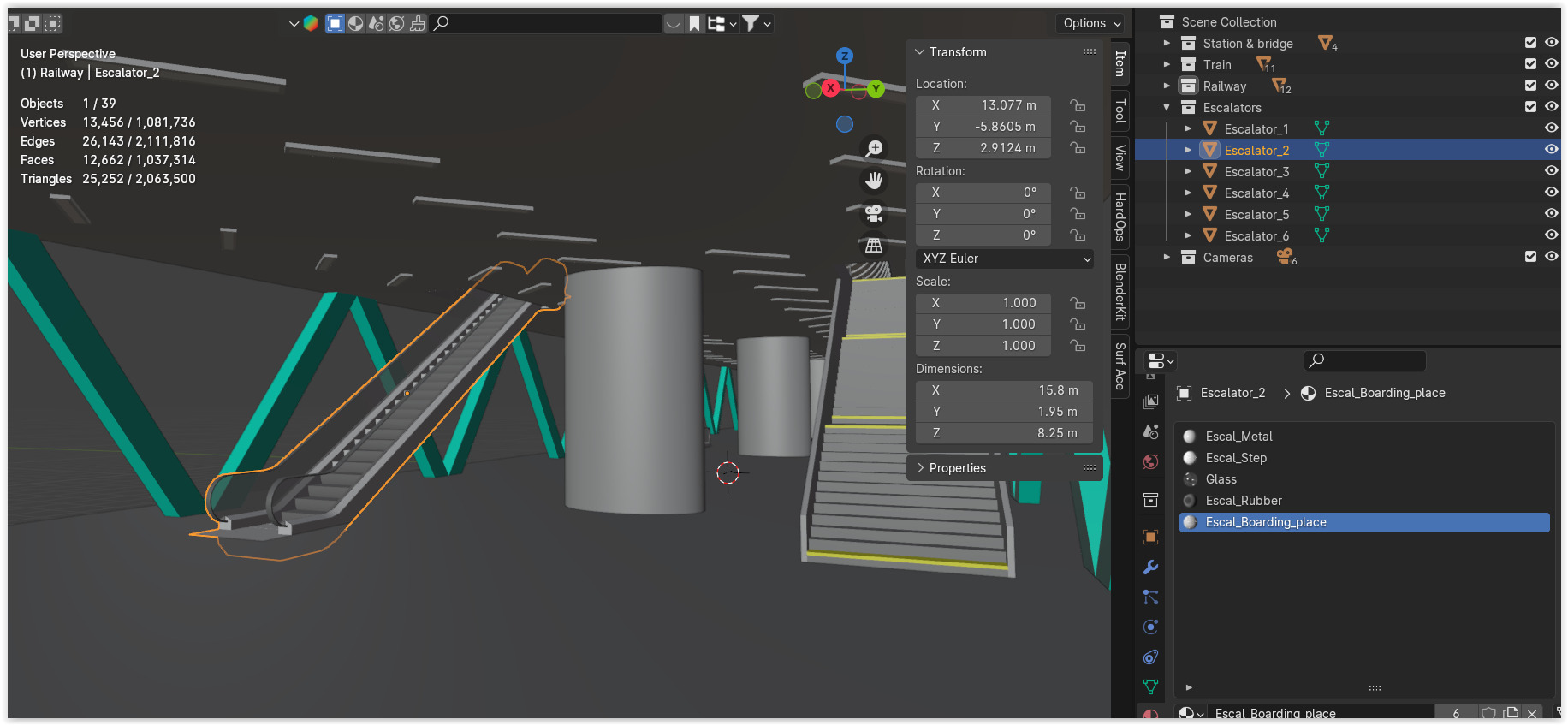Select the Glass material slot
The height and width of the screenshot is (725, 1568).
pyautogui.click(x=1364, y=479)
